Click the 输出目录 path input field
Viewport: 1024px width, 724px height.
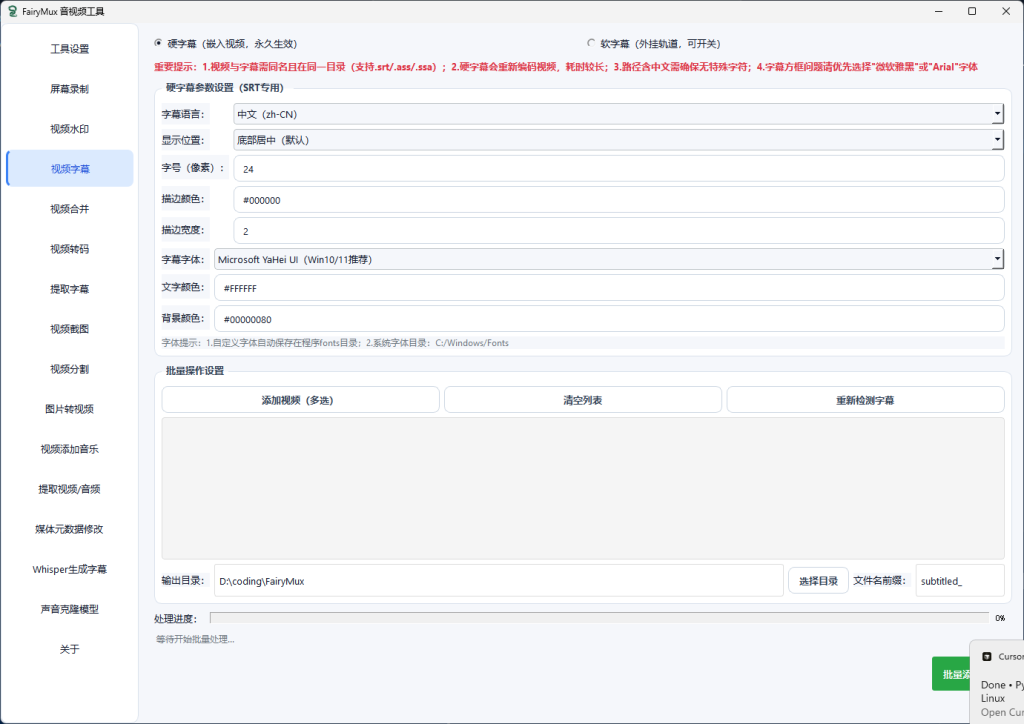click(x=498, y=580)
